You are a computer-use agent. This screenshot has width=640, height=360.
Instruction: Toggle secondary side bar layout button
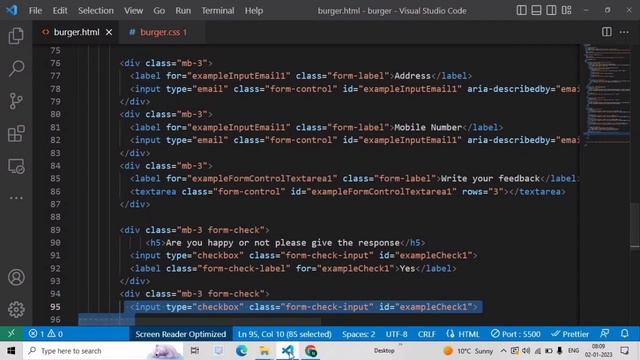551,10
